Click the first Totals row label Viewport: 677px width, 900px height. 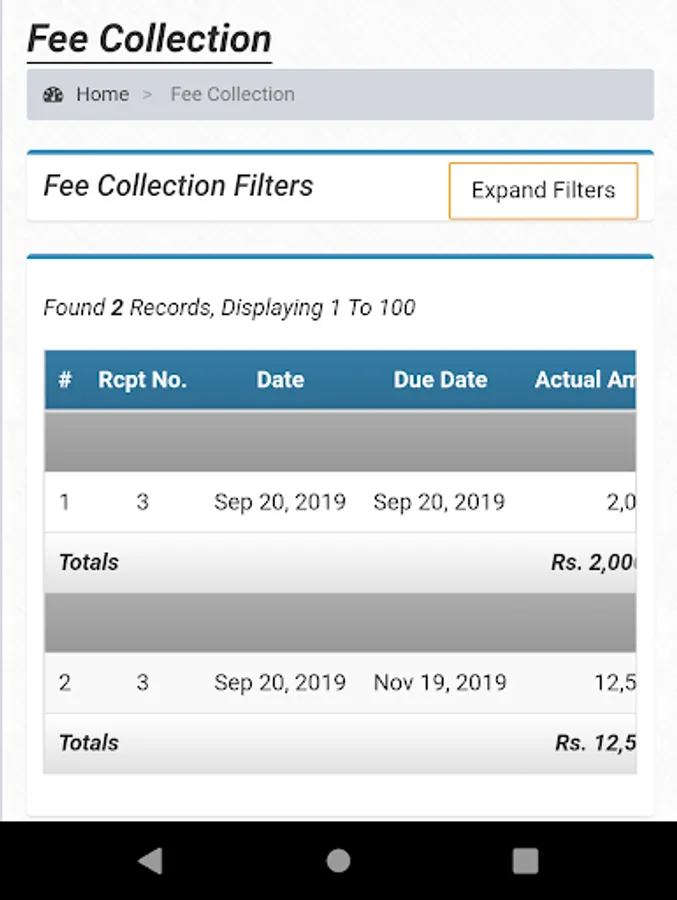[x=89, y=563]
